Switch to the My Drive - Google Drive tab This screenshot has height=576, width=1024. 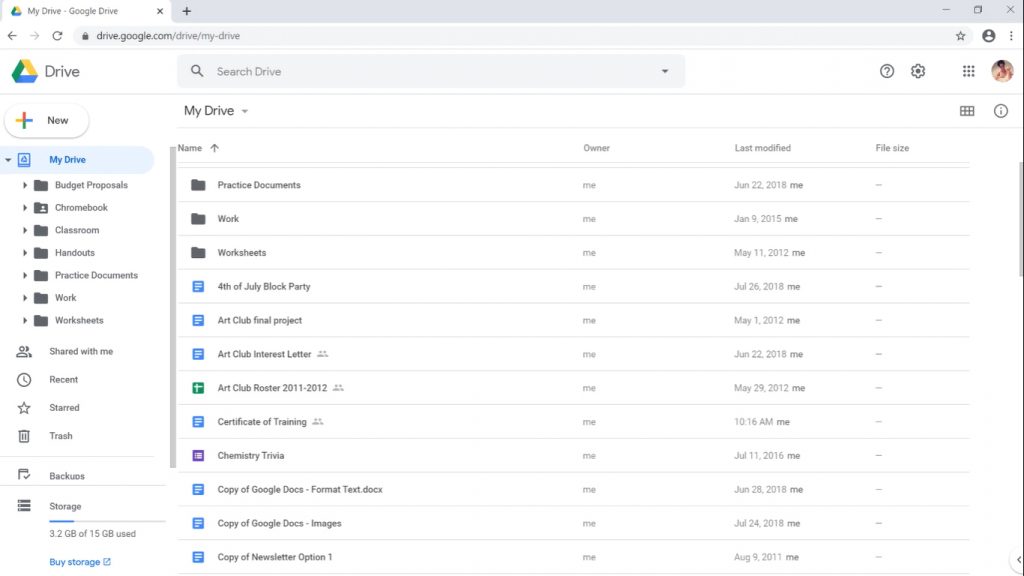(75, 11)
